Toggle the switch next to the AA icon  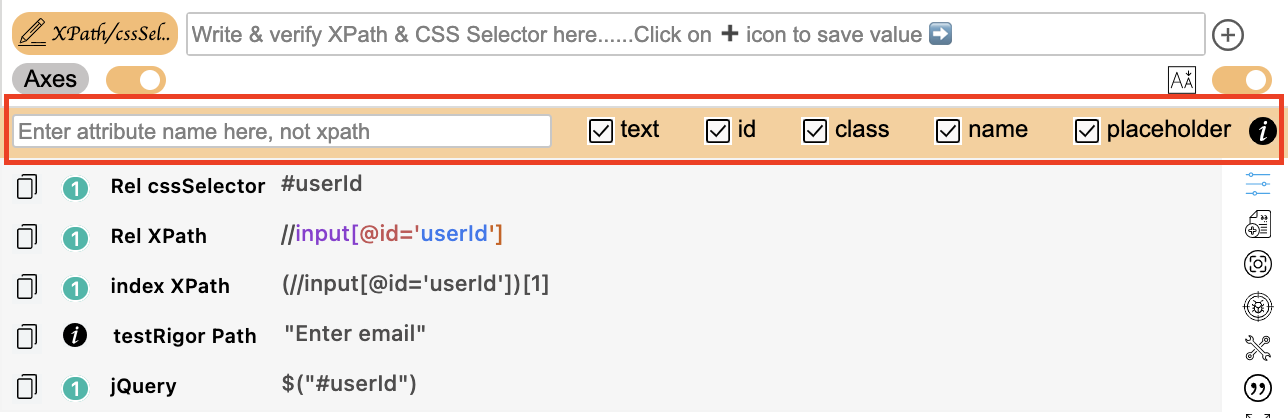(1242, 80)
